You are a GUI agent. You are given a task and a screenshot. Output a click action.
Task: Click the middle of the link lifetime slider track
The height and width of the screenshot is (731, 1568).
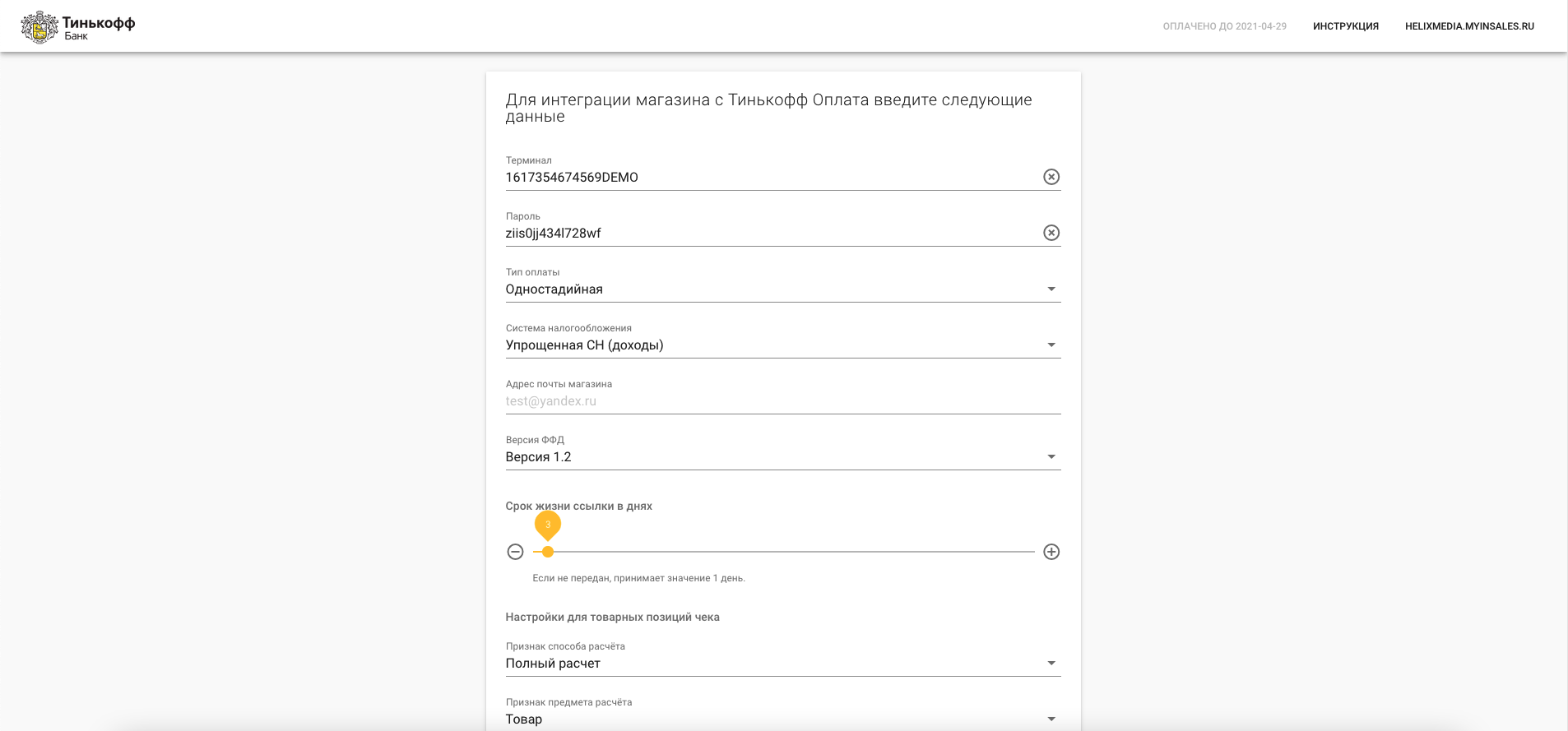[784, 552]
